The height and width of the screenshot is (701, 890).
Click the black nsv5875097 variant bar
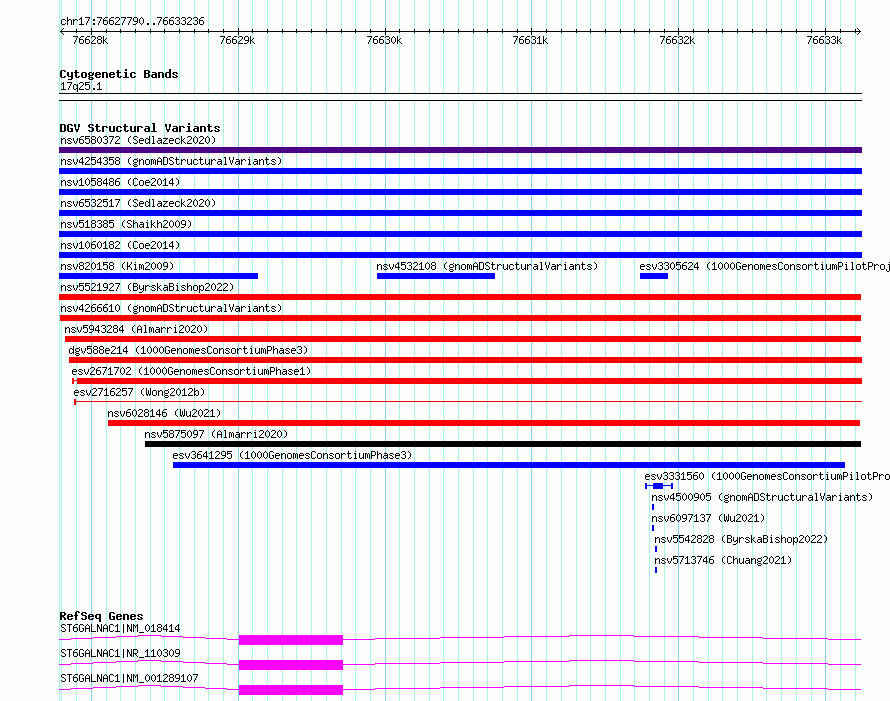[503, 444]
